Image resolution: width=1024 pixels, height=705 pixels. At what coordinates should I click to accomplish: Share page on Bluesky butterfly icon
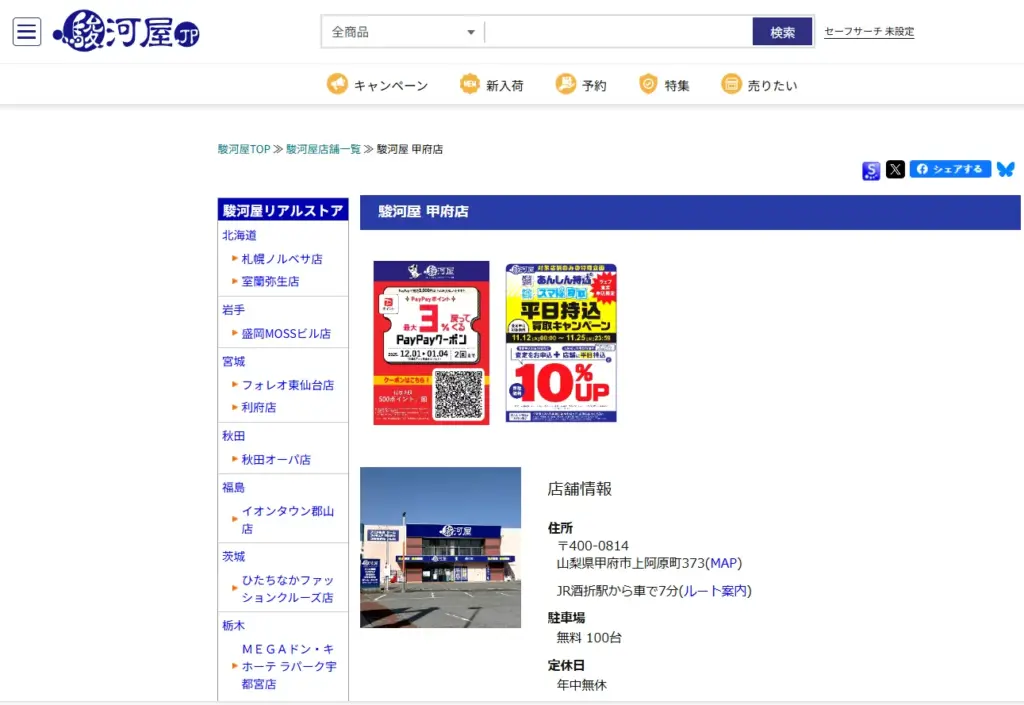pos(1005,170)
